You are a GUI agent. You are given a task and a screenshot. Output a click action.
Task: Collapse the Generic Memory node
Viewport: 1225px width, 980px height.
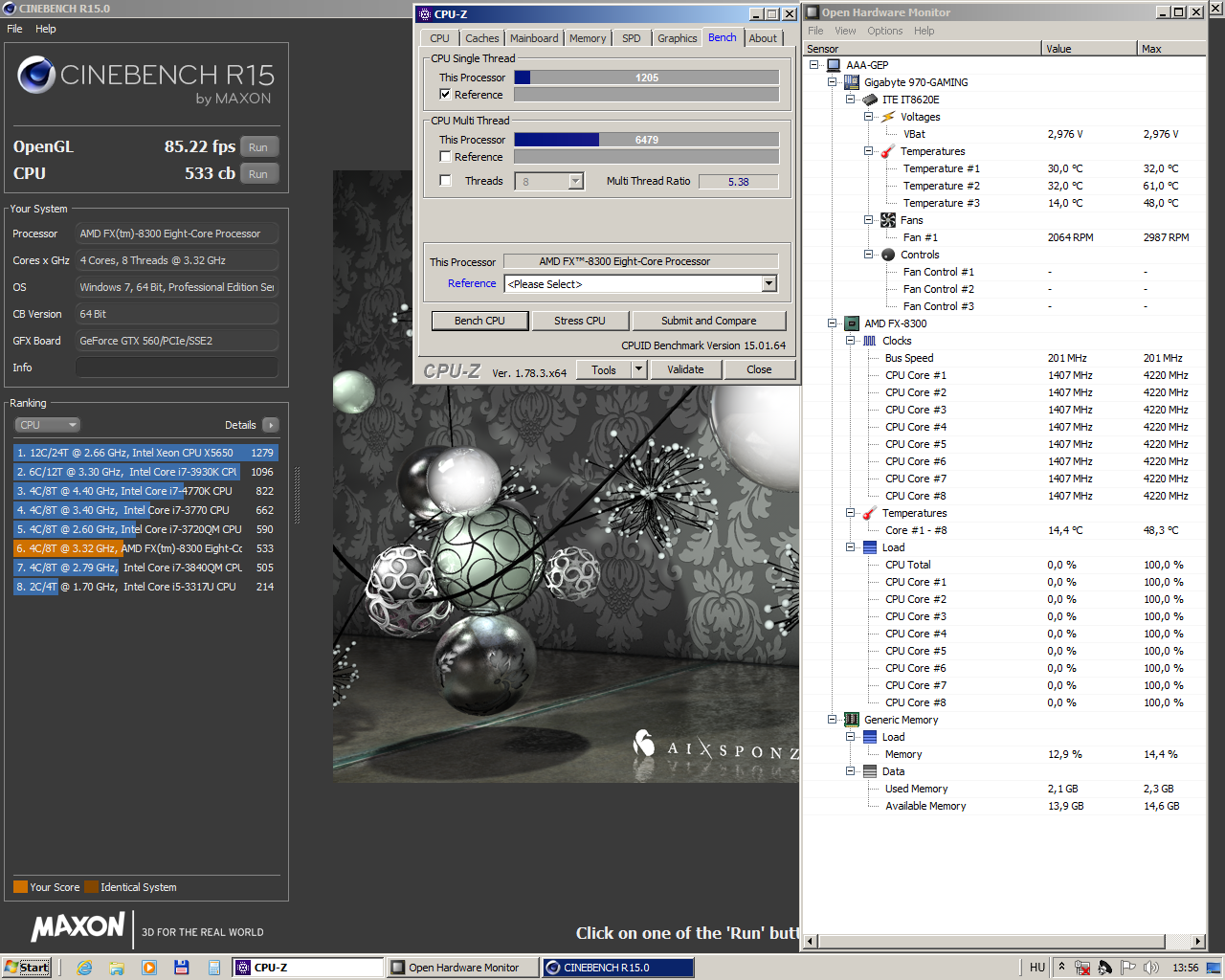click(833, 720)
